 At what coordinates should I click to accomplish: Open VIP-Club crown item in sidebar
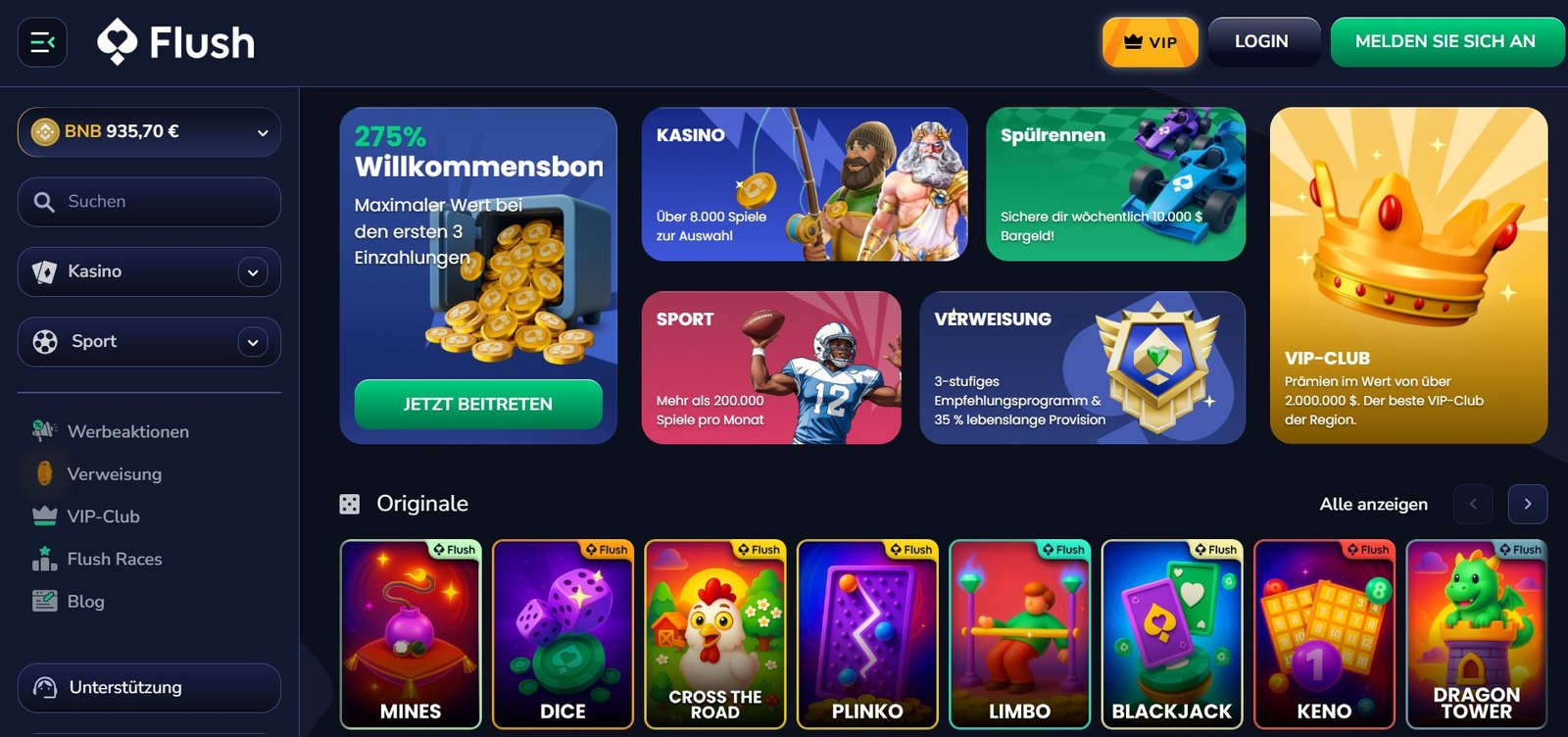click(x=85, y=516)
